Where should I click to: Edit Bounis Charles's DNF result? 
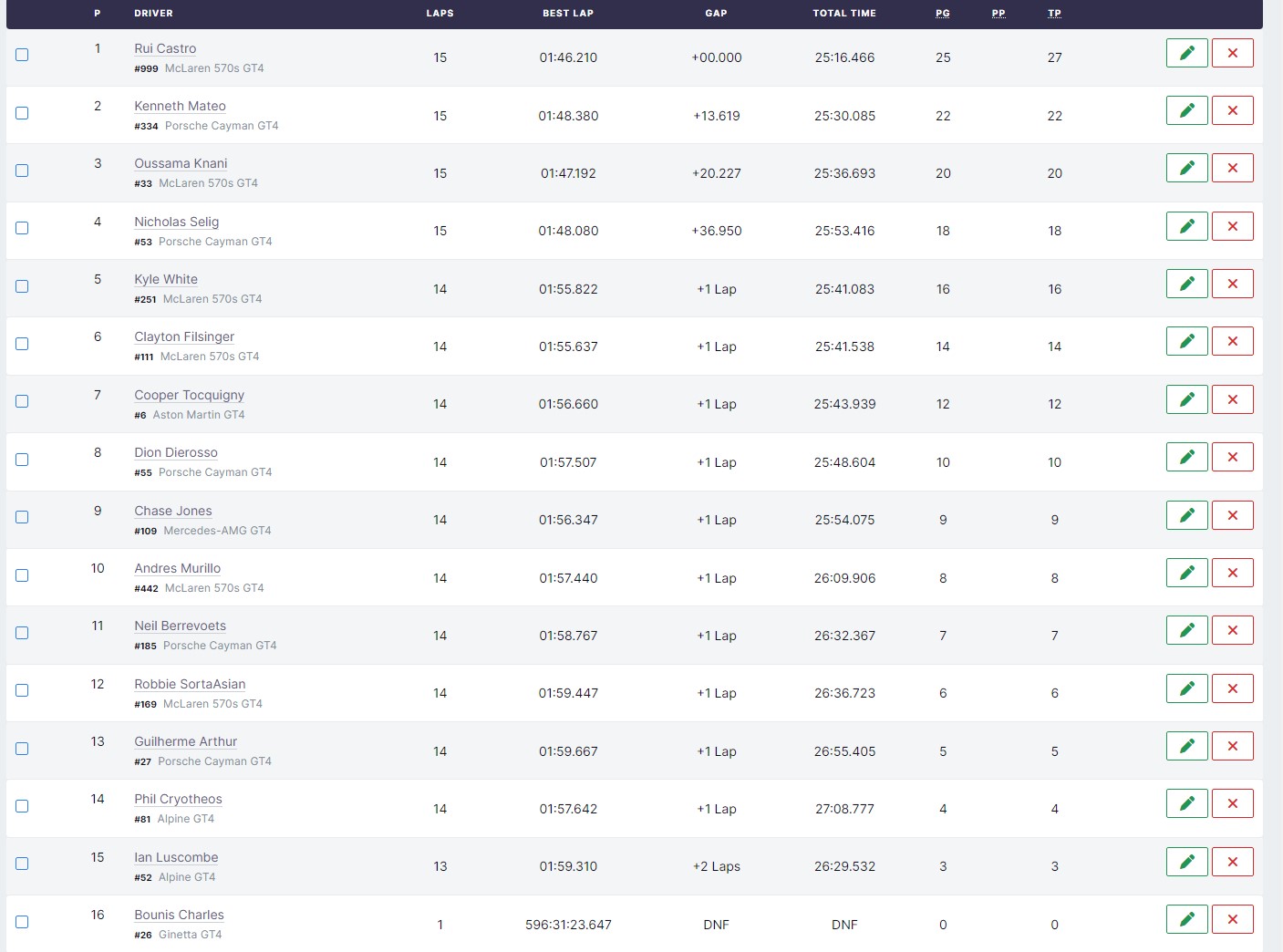[x=1186, y=919]
